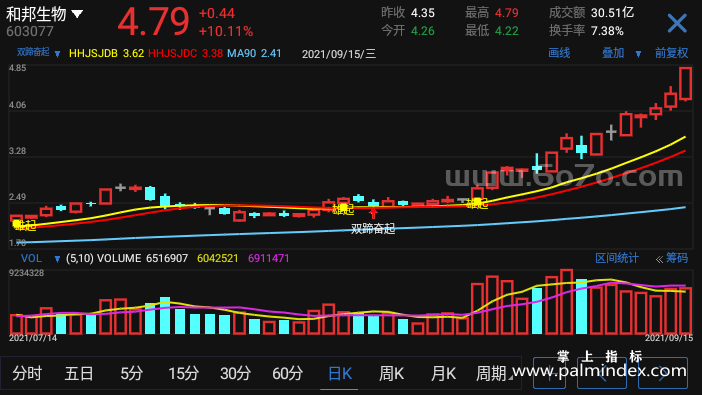Click the 最高 4.79 value
Image resolution: width=702 pixels, height=395 pixels.
506,13
